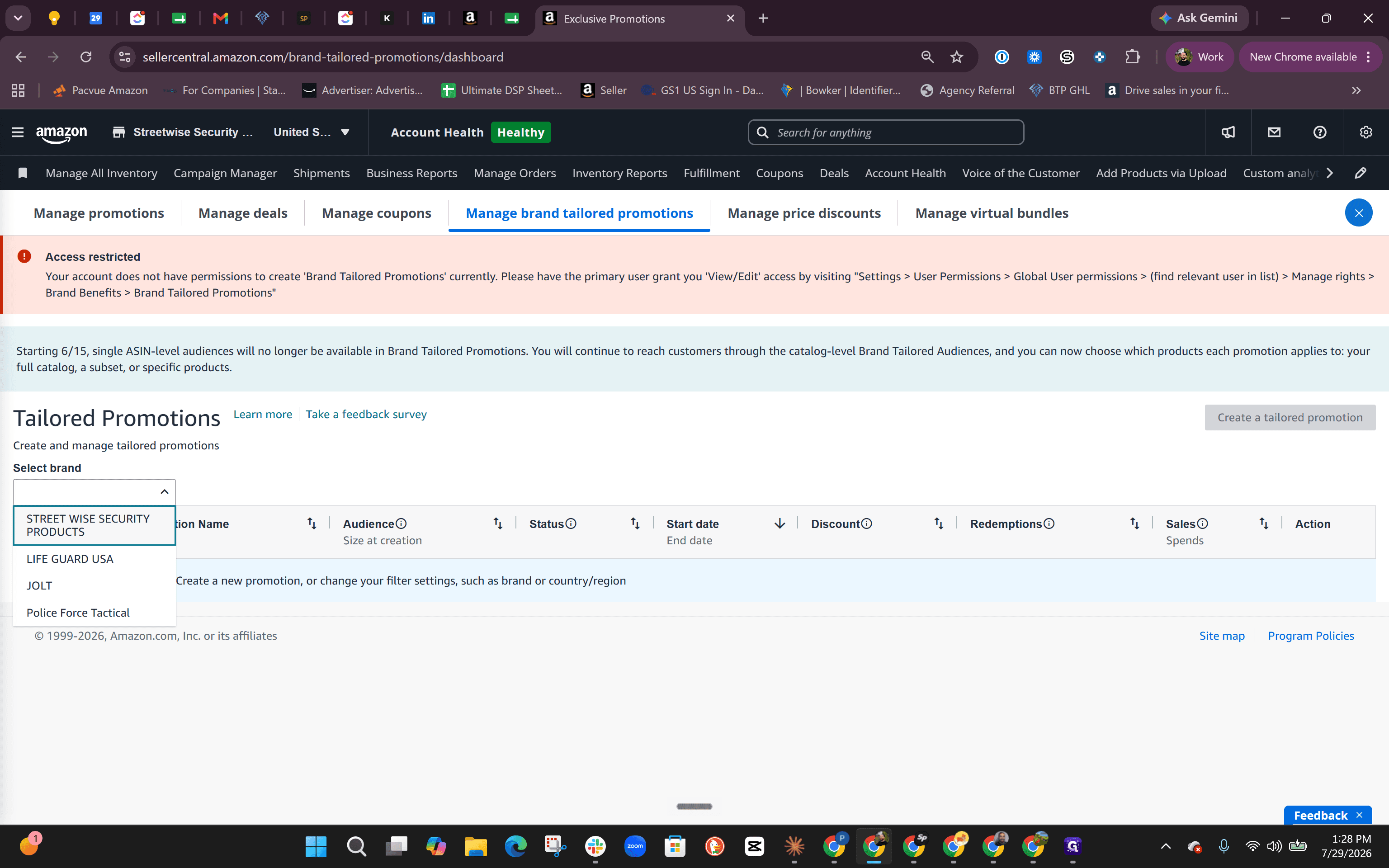Open the help question mark icon

(1319, 132)
